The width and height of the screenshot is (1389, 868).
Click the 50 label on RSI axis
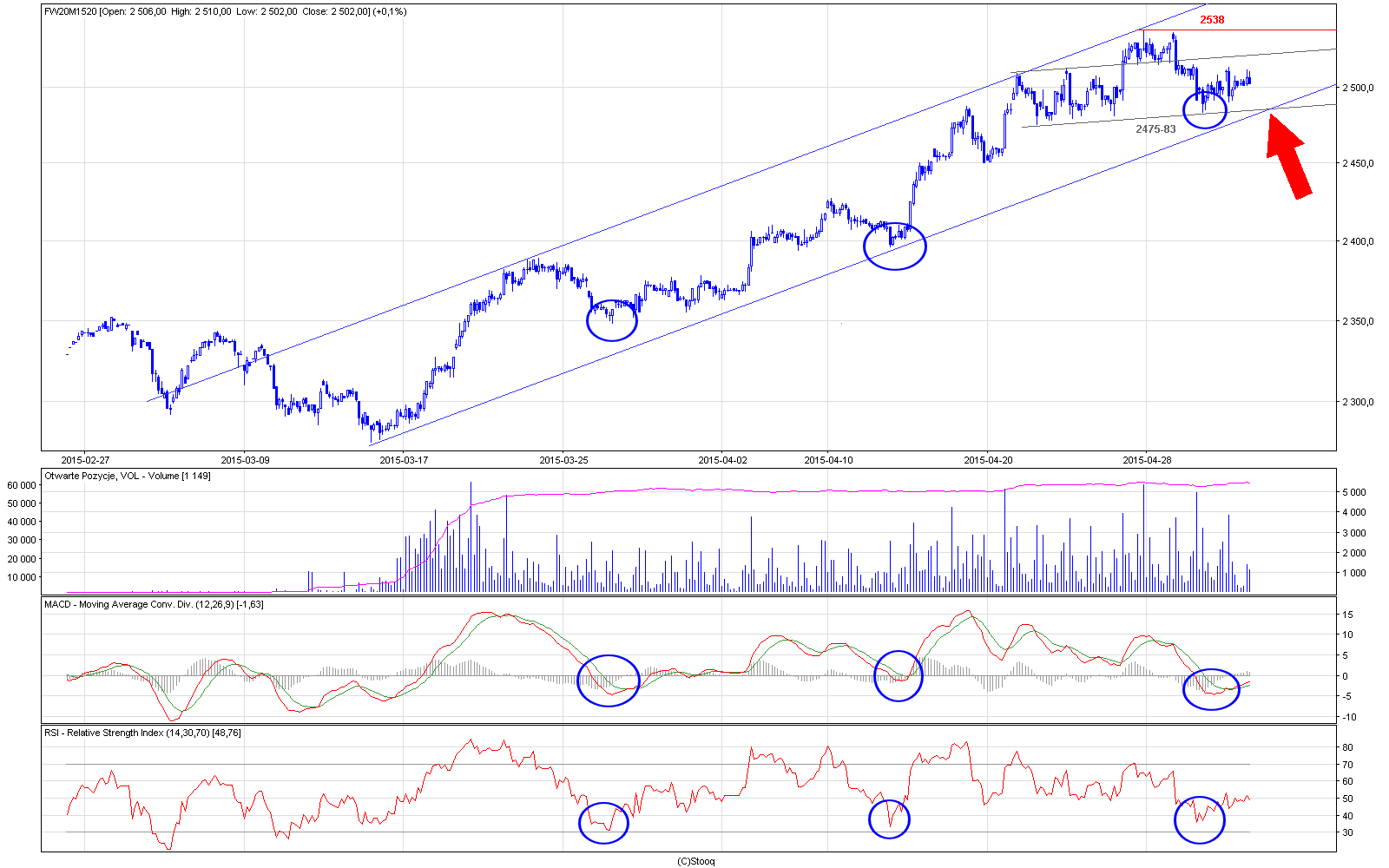(1347, 799)
